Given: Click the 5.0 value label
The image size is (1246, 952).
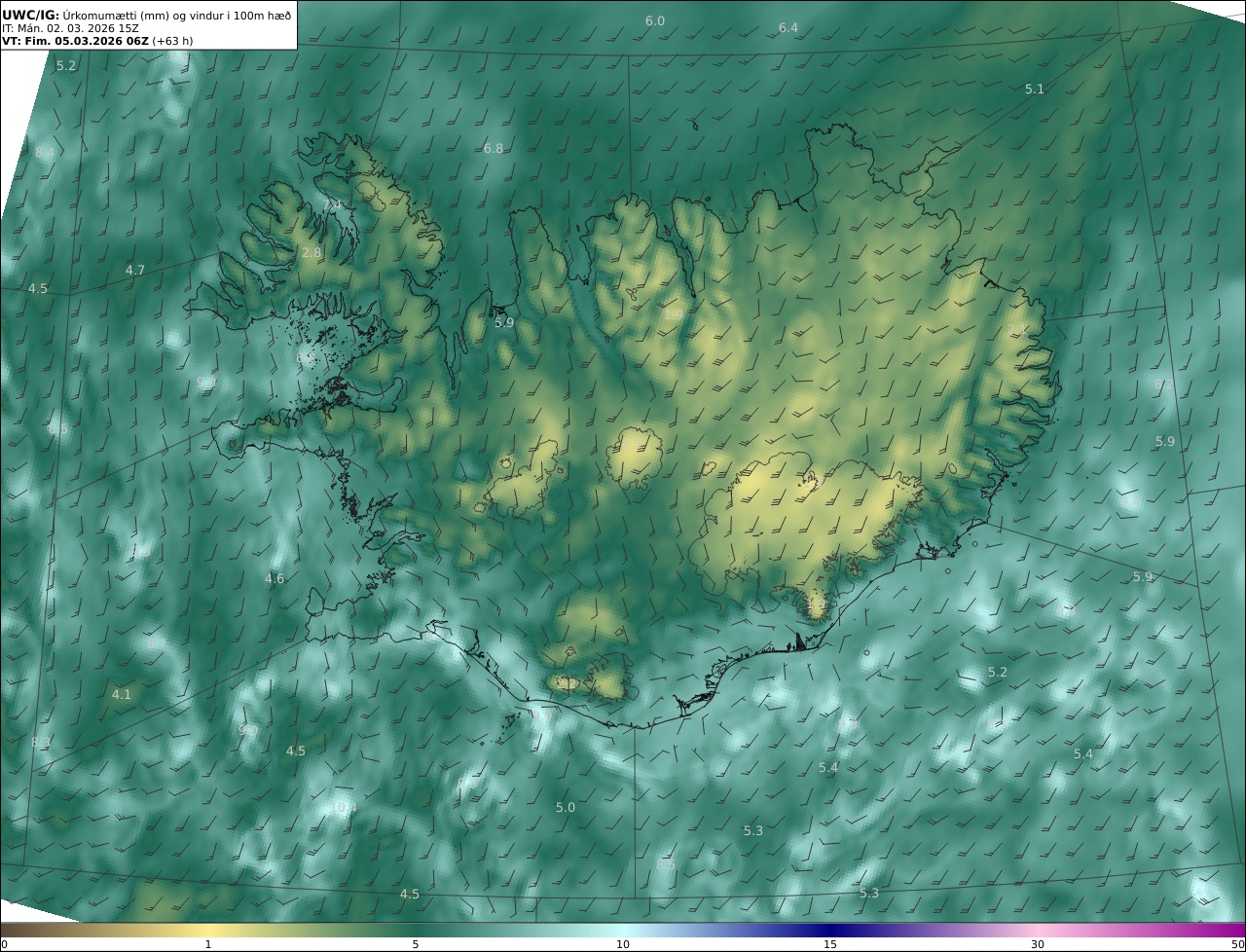Looking at the screenshot, I should click(x=566, y=808).
